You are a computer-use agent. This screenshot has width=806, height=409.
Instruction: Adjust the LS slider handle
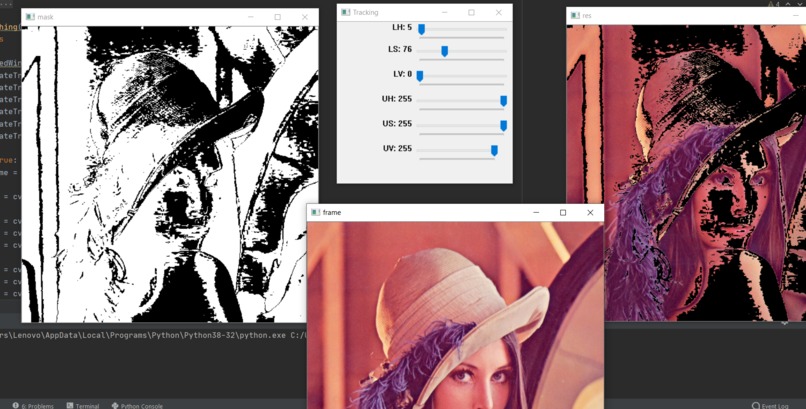445,51
